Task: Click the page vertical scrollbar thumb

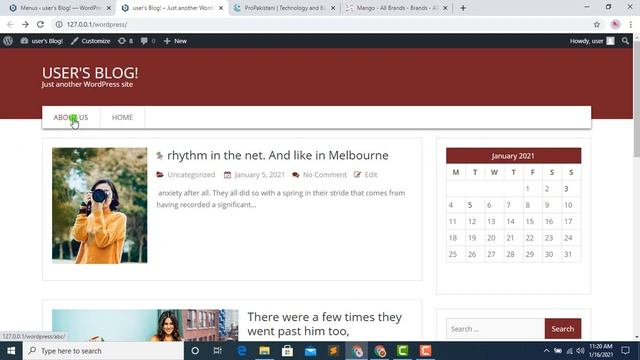Action: [637, 98]
